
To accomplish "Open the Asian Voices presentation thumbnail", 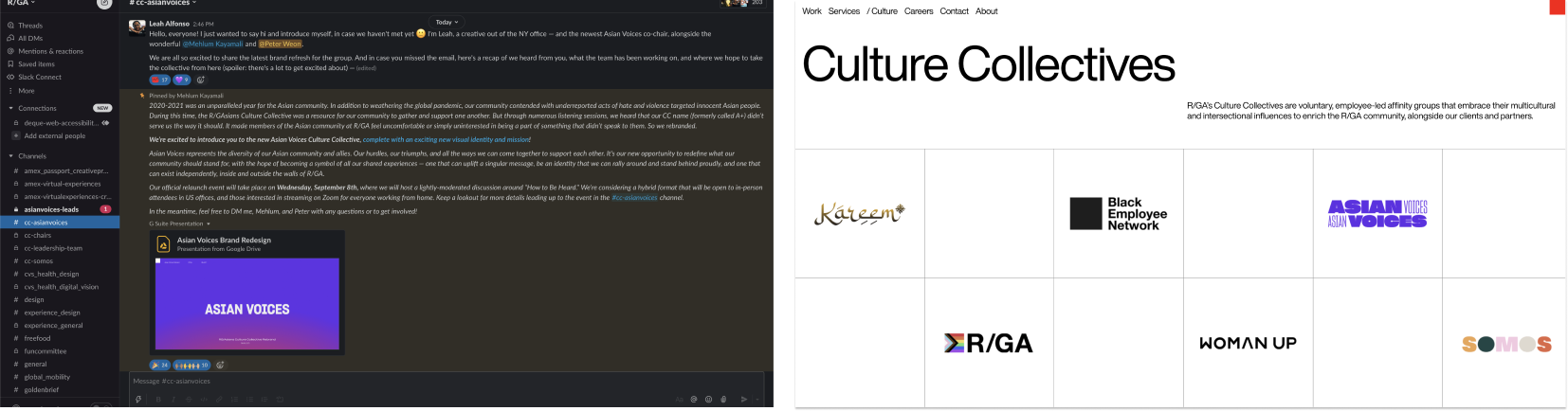I will (246, 303).
